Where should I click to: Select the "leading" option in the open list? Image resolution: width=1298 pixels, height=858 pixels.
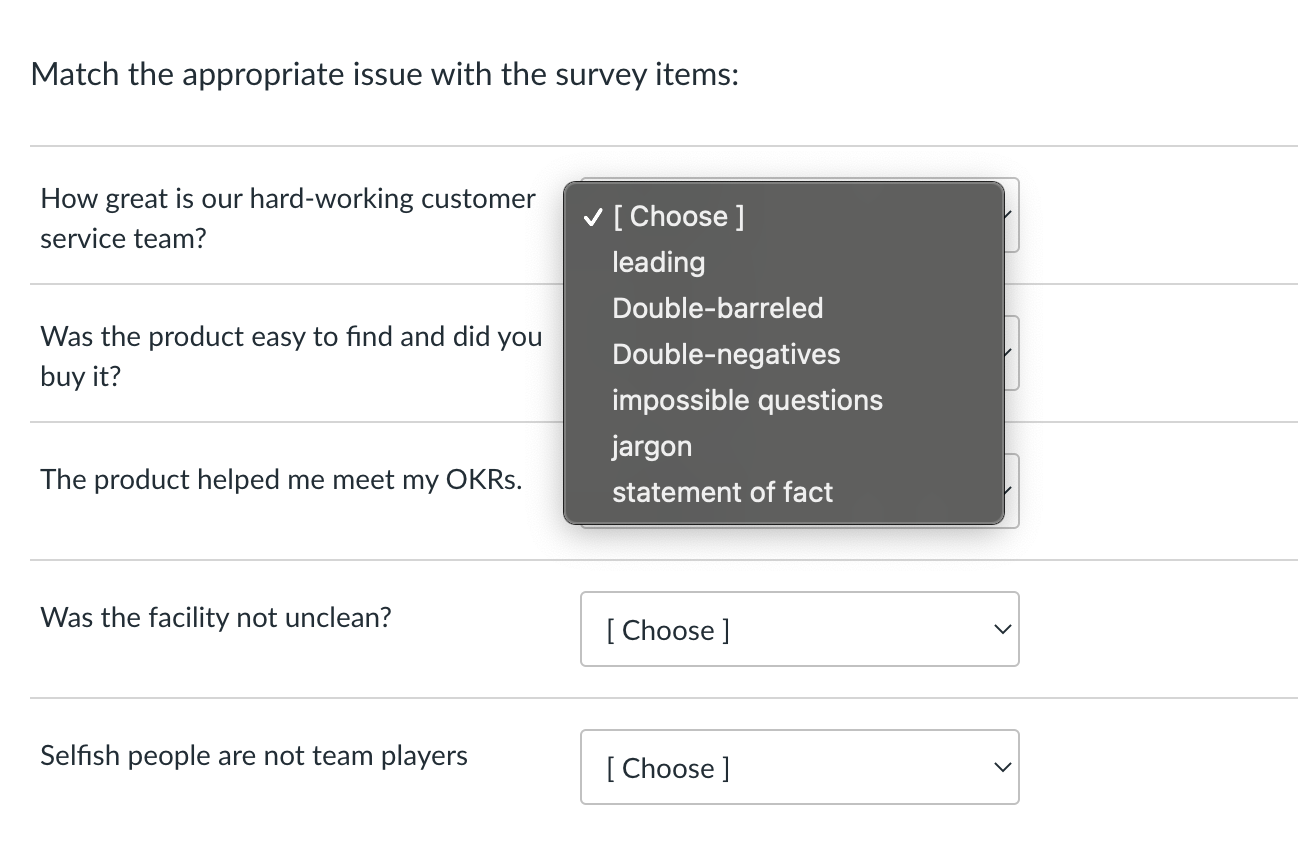658,262
